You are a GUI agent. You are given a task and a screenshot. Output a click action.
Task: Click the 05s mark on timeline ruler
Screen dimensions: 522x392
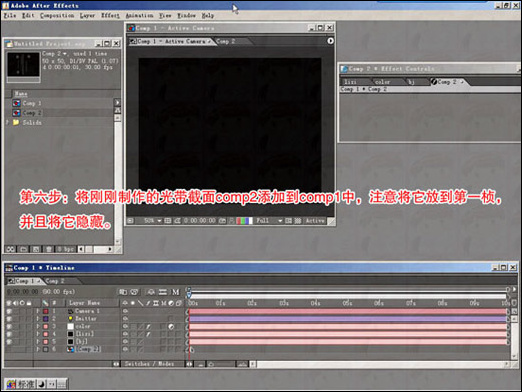point(347,303)
